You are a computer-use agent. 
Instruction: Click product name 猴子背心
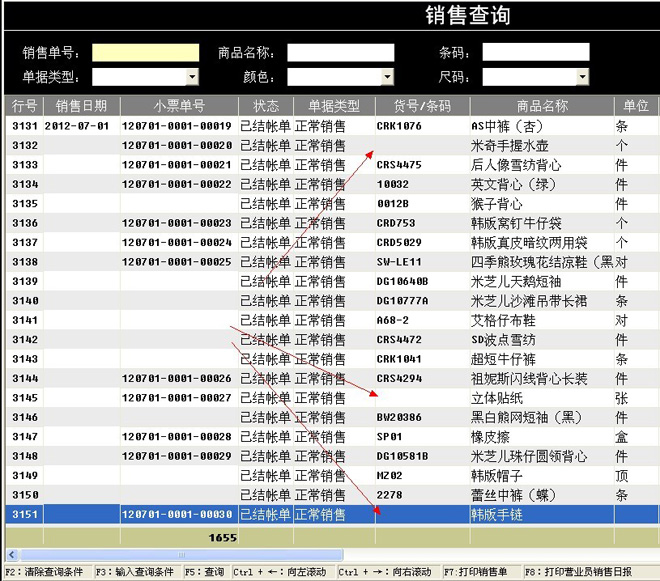tap(497, 204)
